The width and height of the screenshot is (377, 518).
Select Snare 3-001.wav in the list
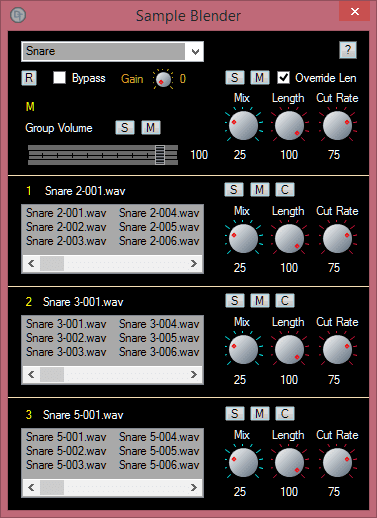pos(66,324)
